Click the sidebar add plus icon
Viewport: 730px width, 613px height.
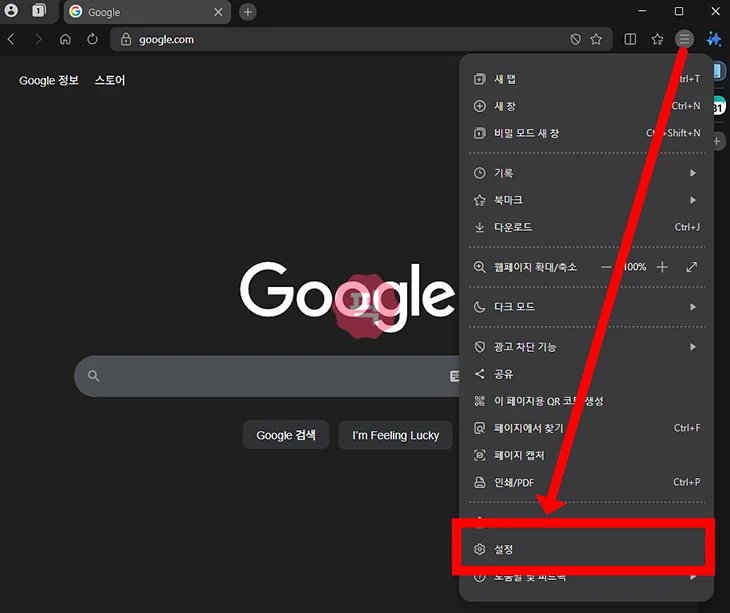point(717,141)
